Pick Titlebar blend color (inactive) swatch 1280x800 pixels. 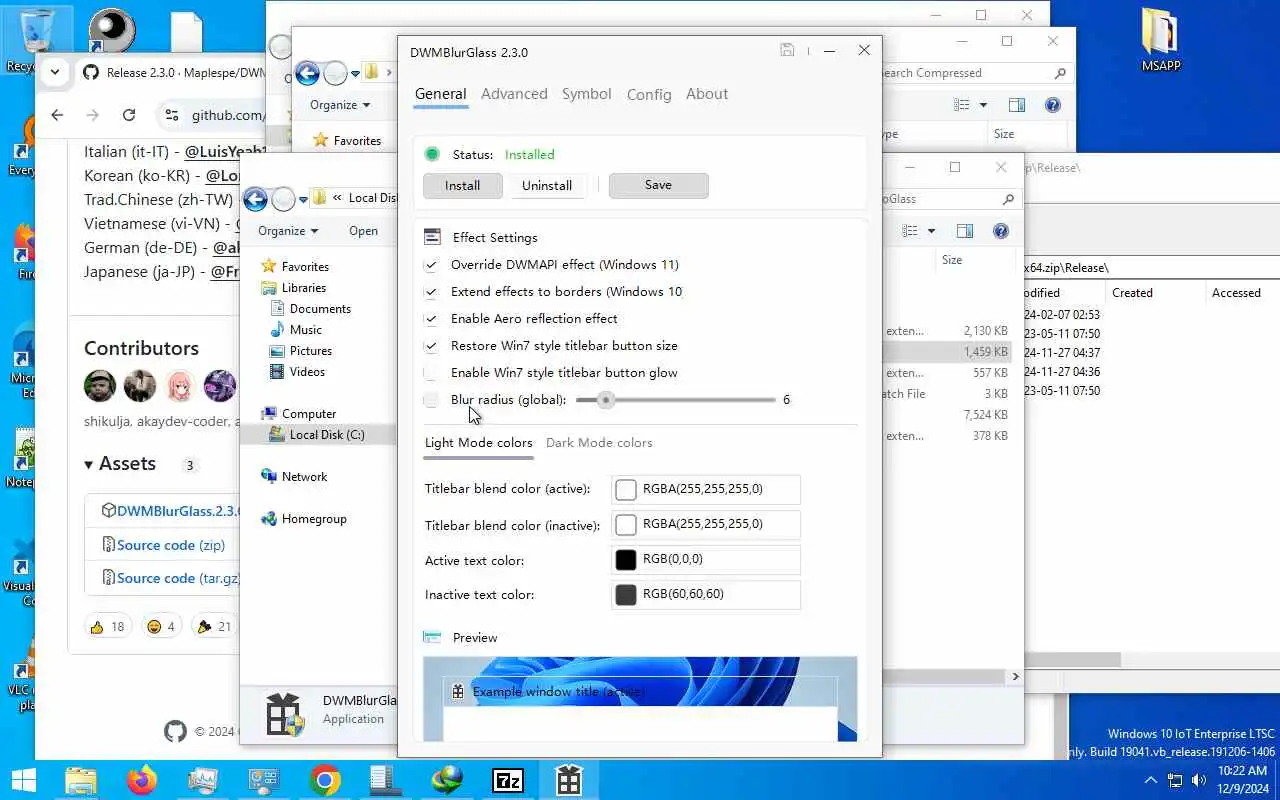coord(626,524)
